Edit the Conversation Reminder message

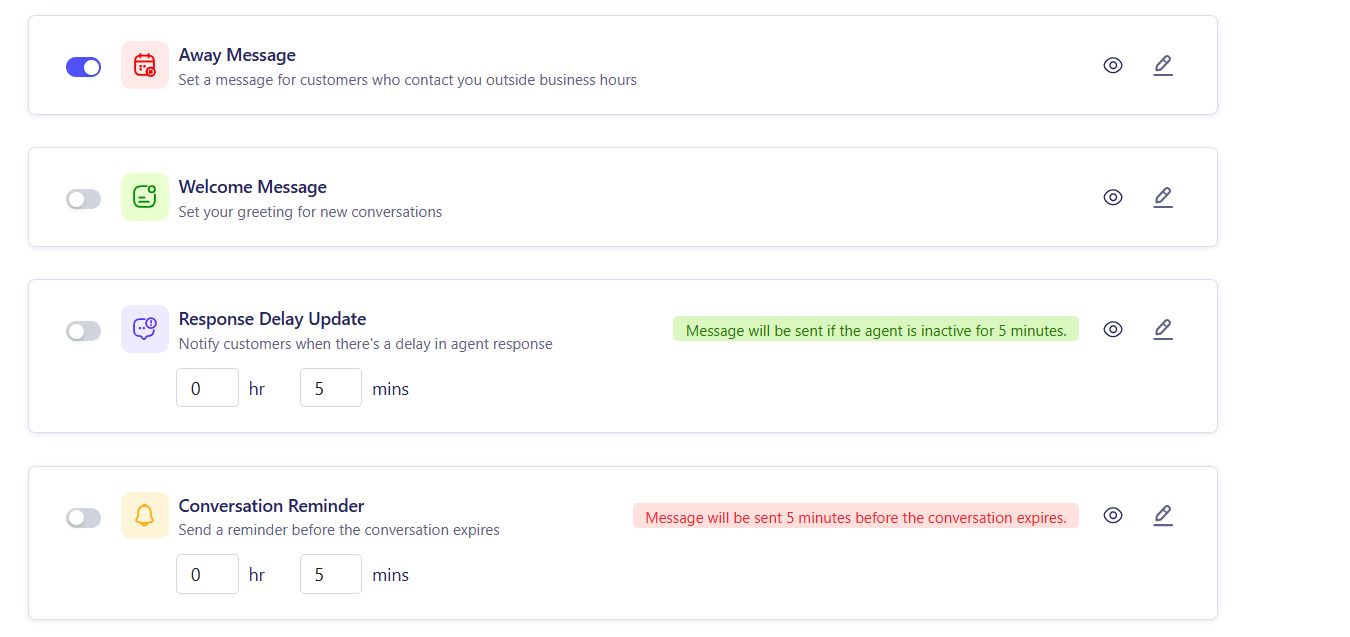coord(1162,516)
